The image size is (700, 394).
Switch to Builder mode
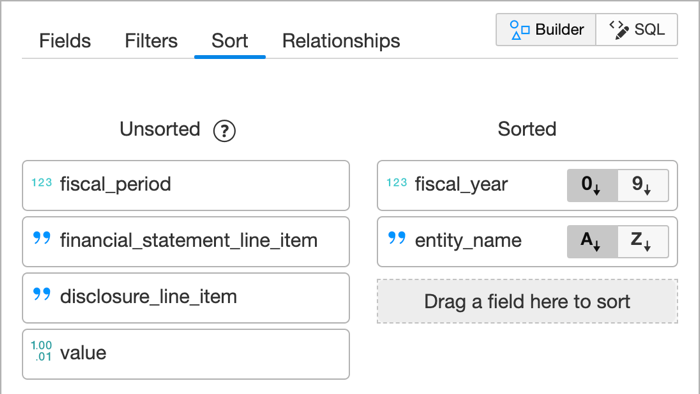tap(546, 29)
